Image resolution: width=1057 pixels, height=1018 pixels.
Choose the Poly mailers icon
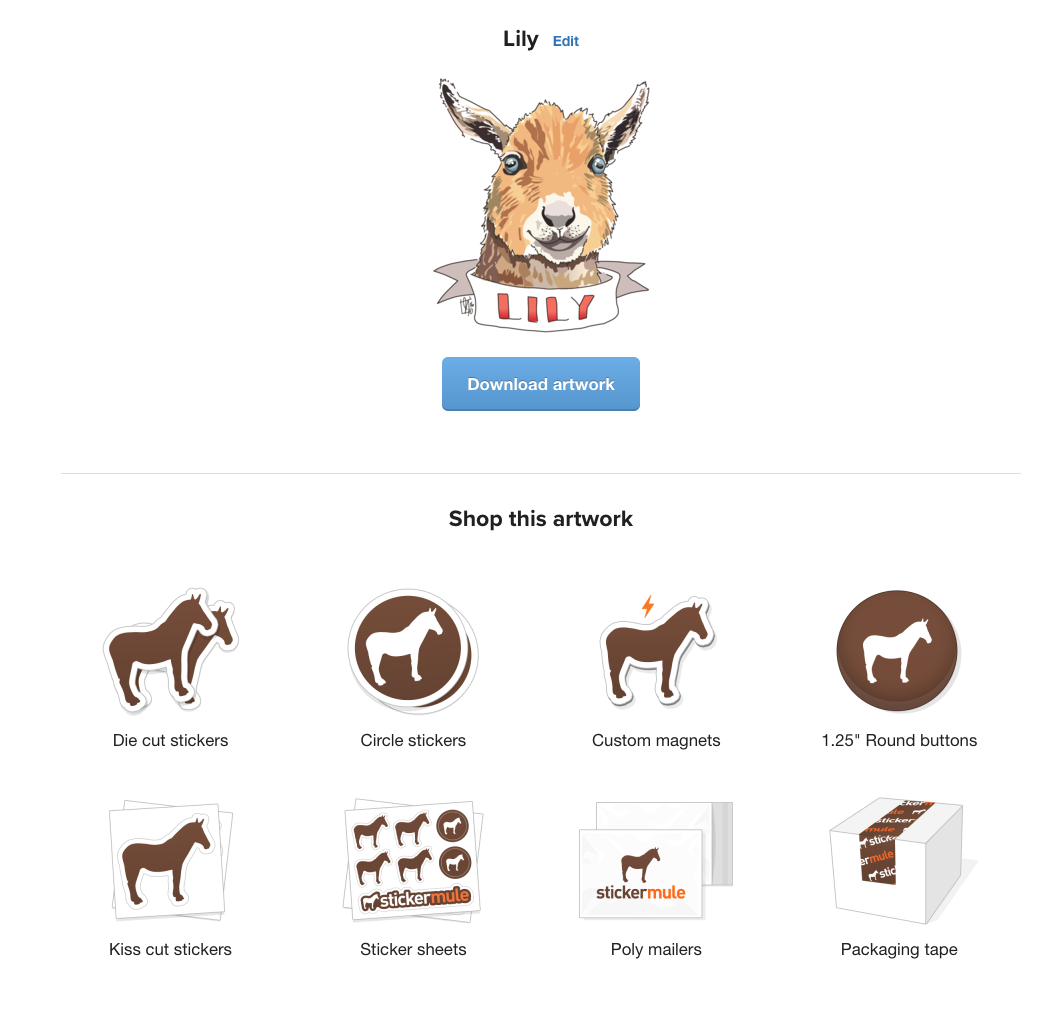coord(655,860)
